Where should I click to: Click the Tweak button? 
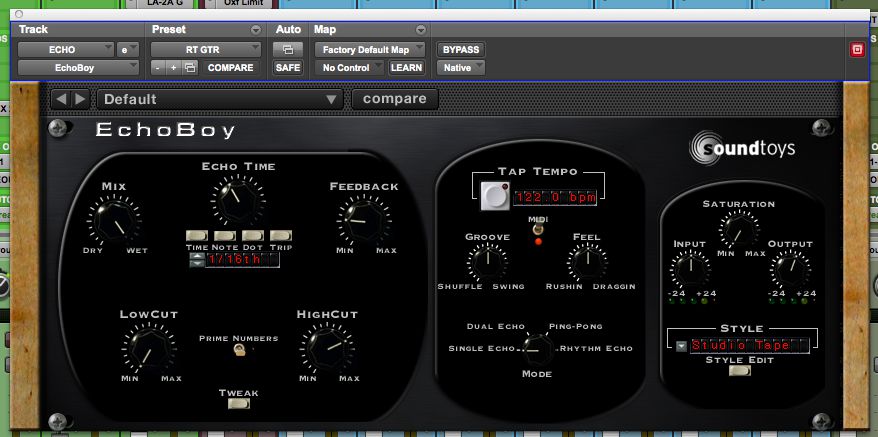point(239,403)
